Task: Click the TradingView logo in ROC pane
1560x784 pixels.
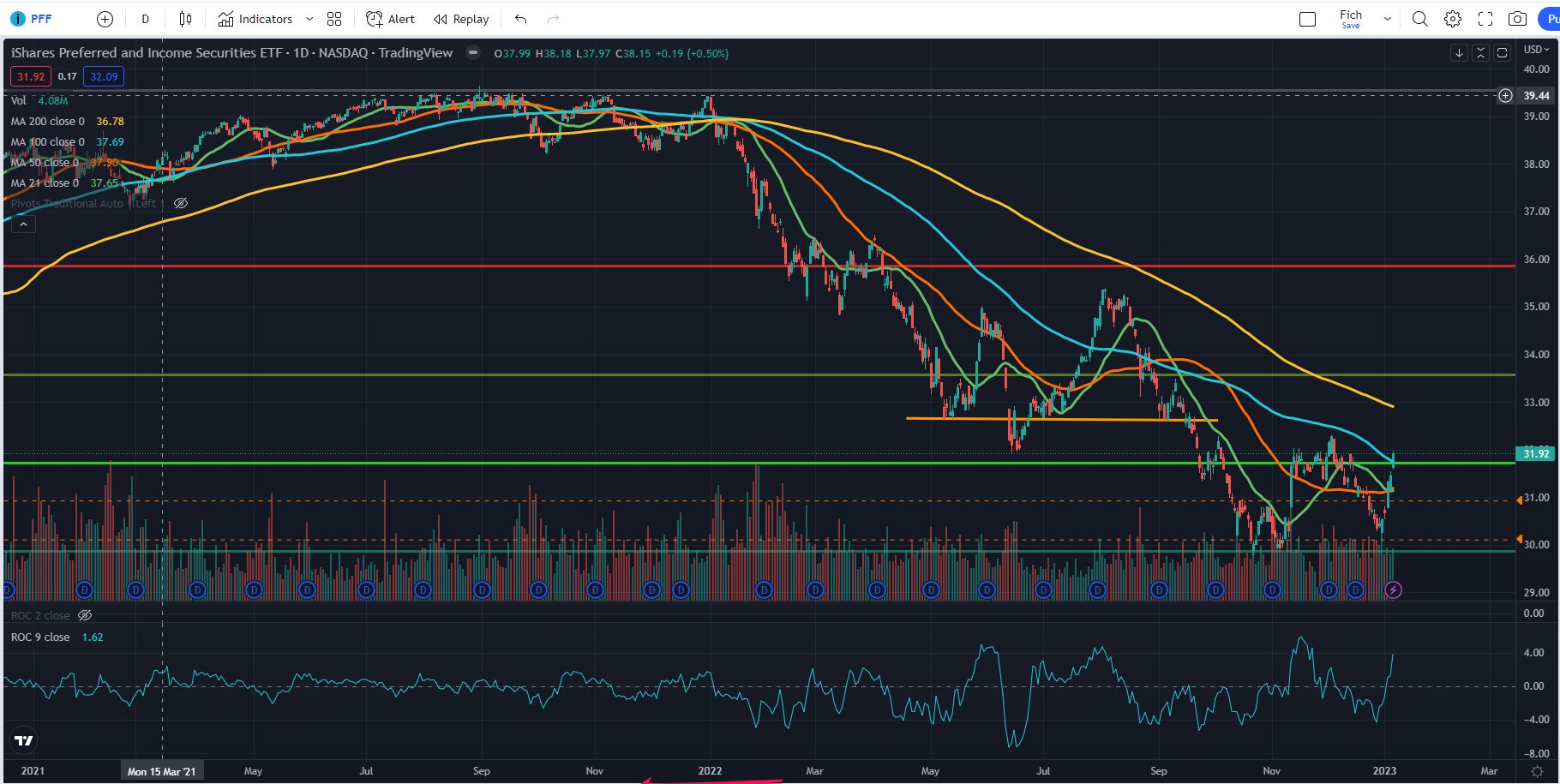Action: coord(24,740)
